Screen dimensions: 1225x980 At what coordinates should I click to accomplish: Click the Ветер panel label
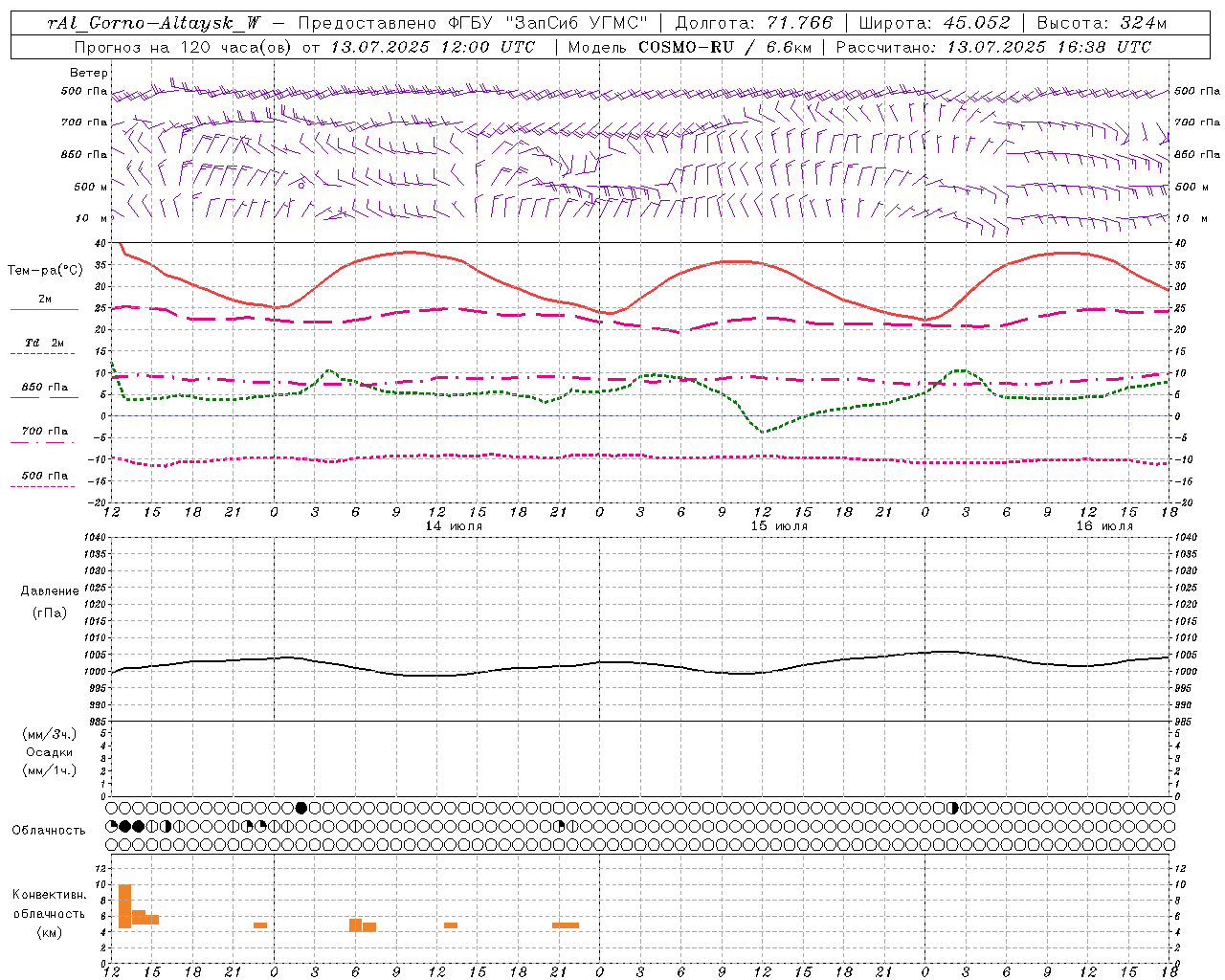89,73
